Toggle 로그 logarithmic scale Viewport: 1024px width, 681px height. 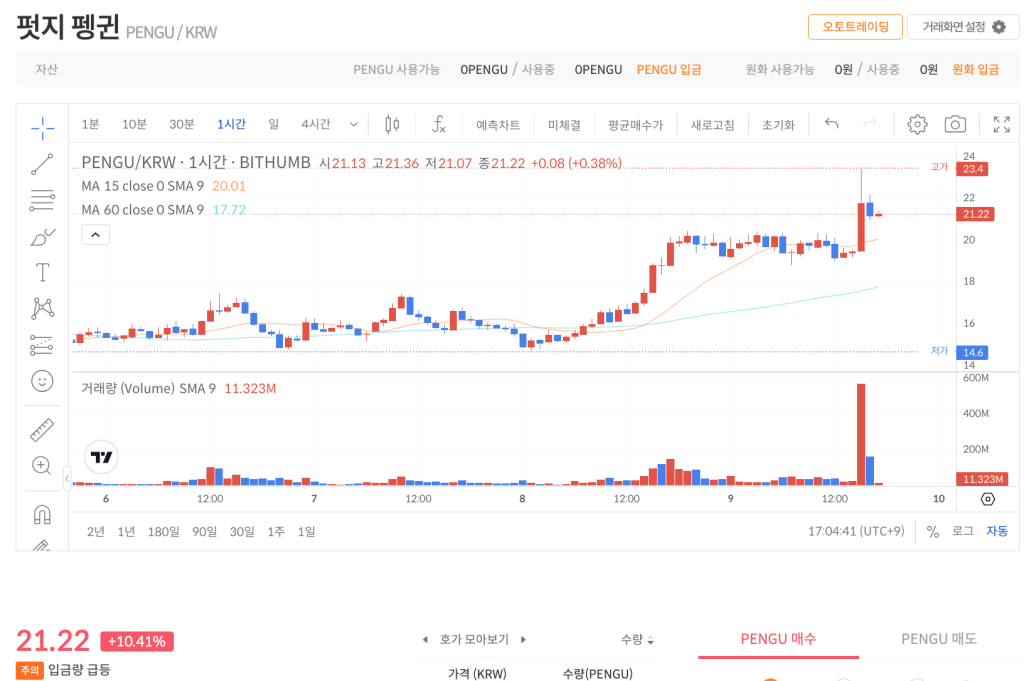click(963, 531)
